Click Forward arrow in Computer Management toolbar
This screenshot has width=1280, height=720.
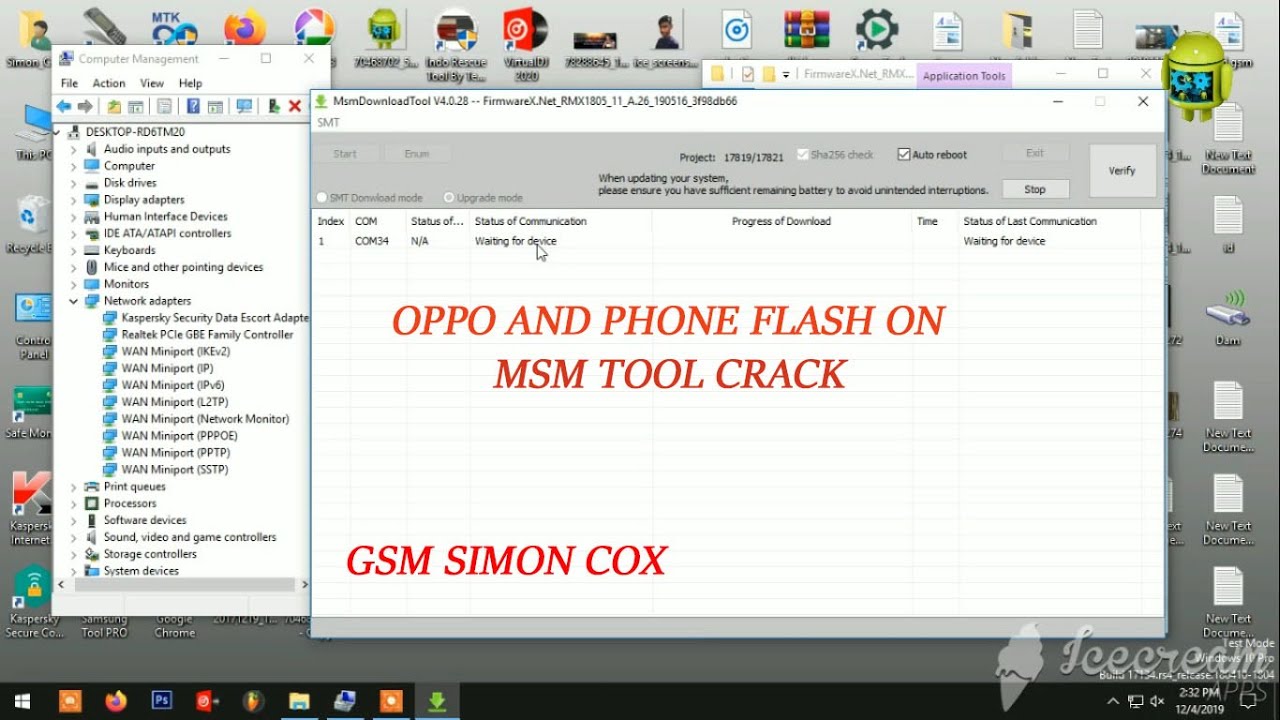(x=85, y=106)
